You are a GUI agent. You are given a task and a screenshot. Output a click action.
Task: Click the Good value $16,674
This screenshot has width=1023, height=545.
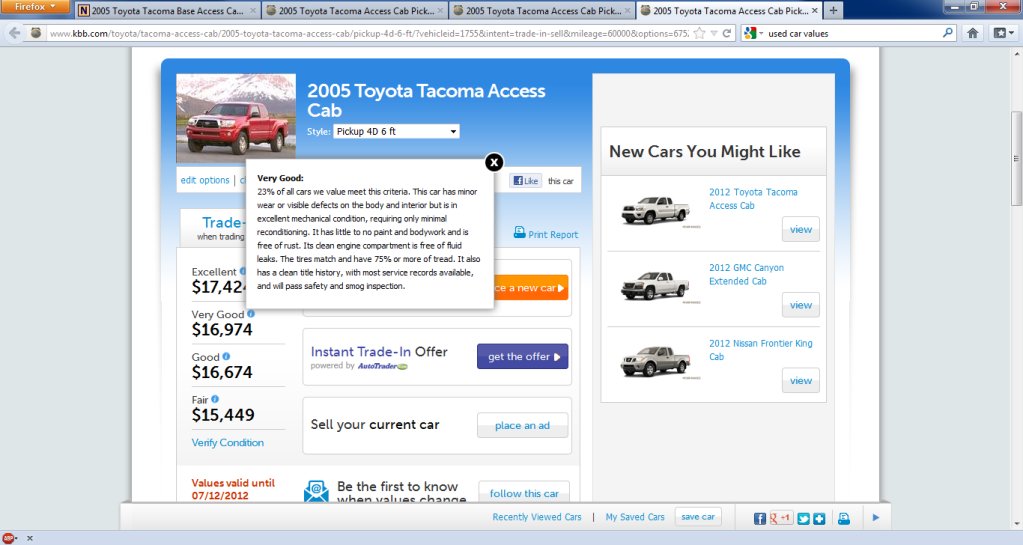coord(222,373)
